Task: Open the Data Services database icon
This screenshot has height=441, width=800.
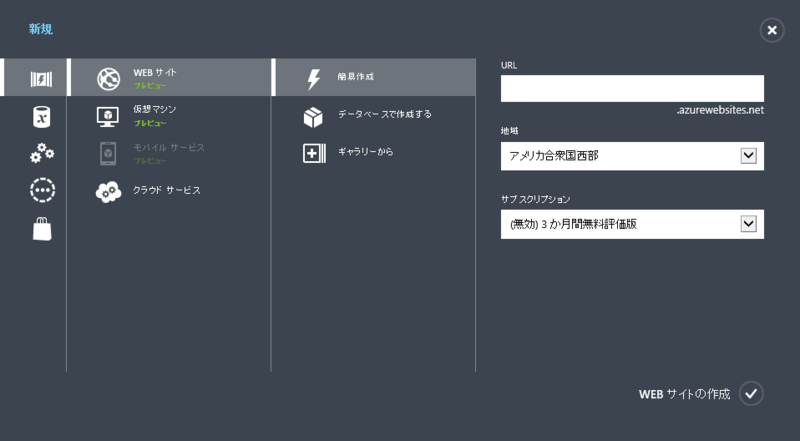Action: [x=41, y=117]
